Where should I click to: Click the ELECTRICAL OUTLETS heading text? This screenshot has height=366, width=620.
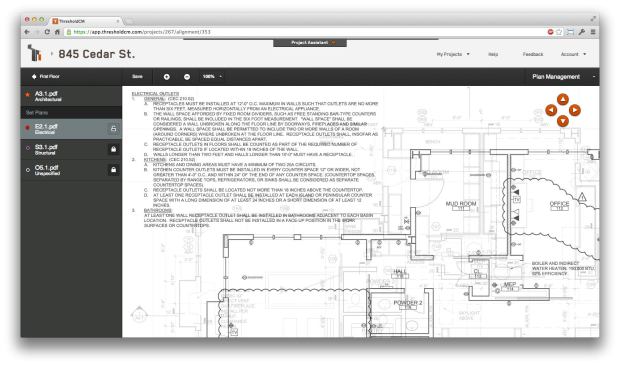click(x=155, y=93)
